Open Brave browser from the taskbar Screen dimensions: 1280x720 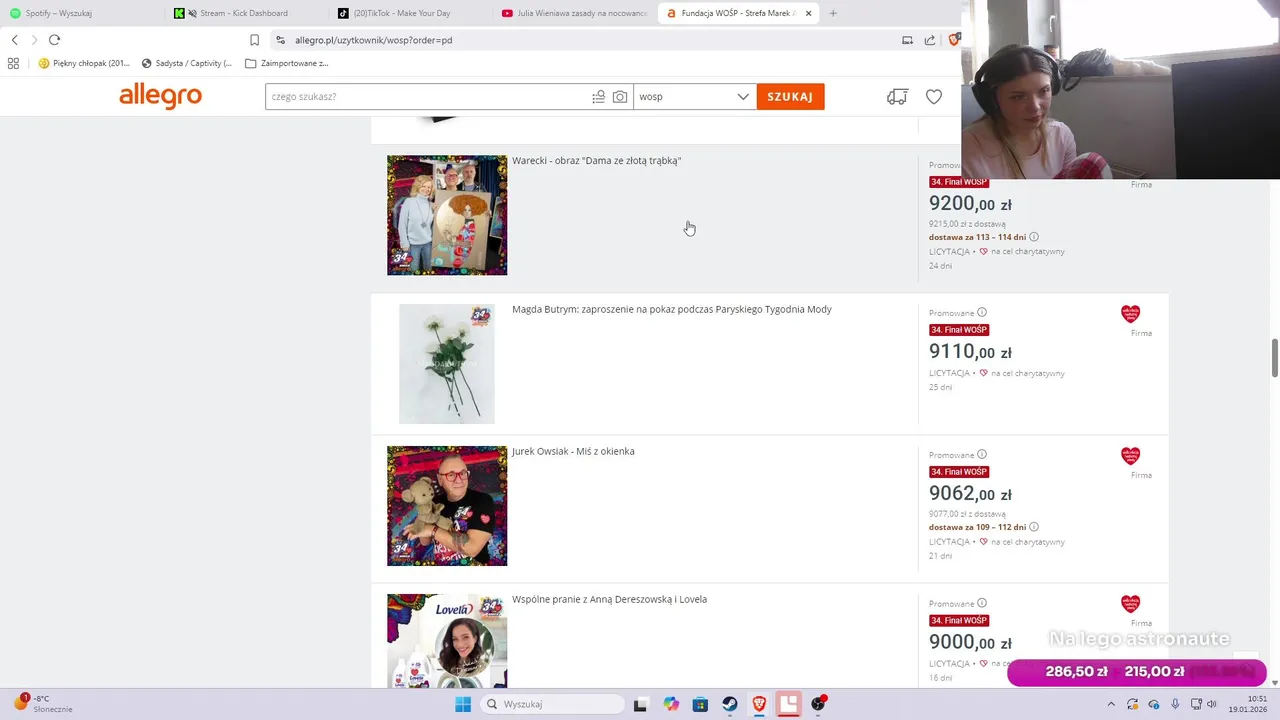pos(759,704)
